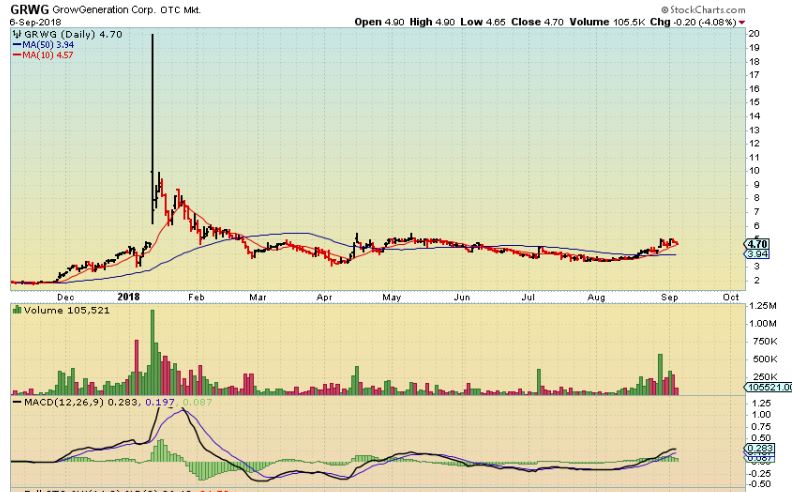The image size is (792, 492).
Task: Click the MACD(12,26,9) 0.283 legend
Action: pos(83,403)
